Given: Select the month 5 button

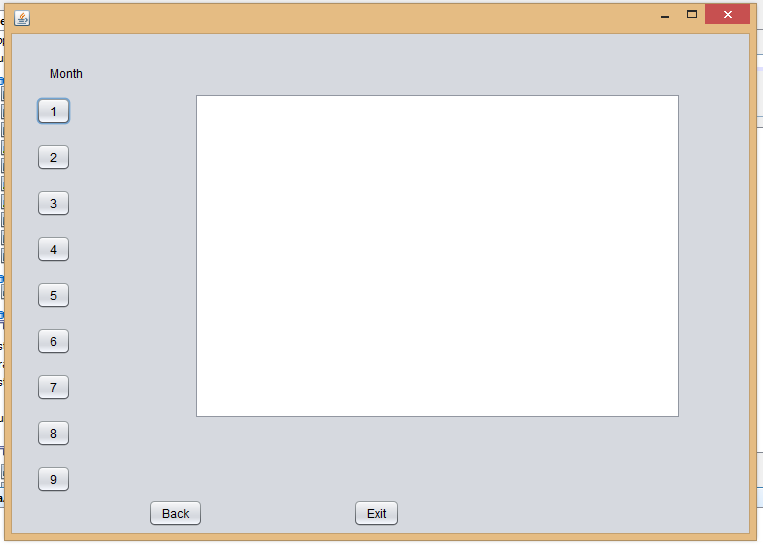Looking at the screenshot, I should pos(54,295).
